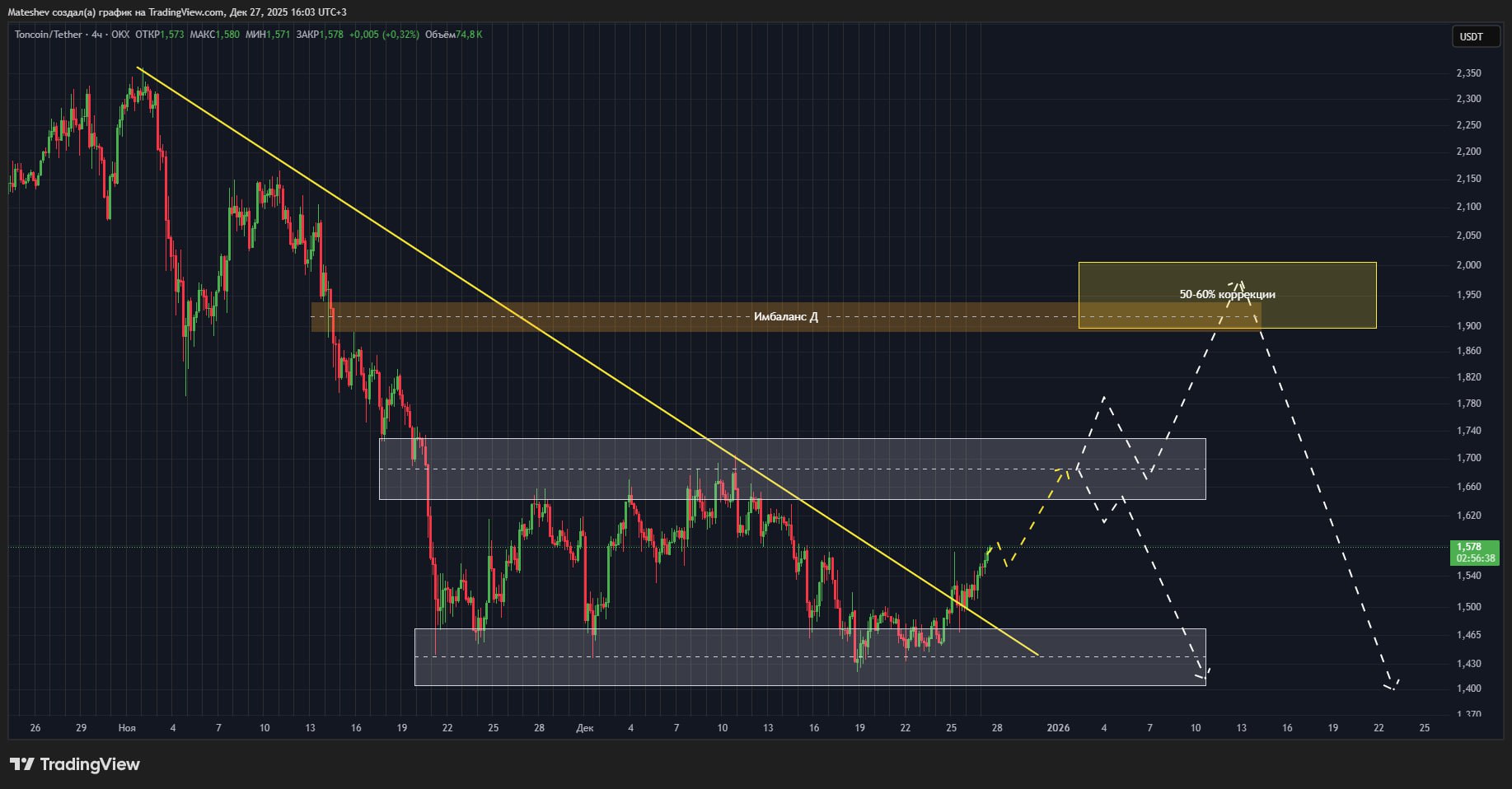Click the МАКС 1,580 high value
Viewport: 1512px width, 789px height.
click(x=214, y=35)
